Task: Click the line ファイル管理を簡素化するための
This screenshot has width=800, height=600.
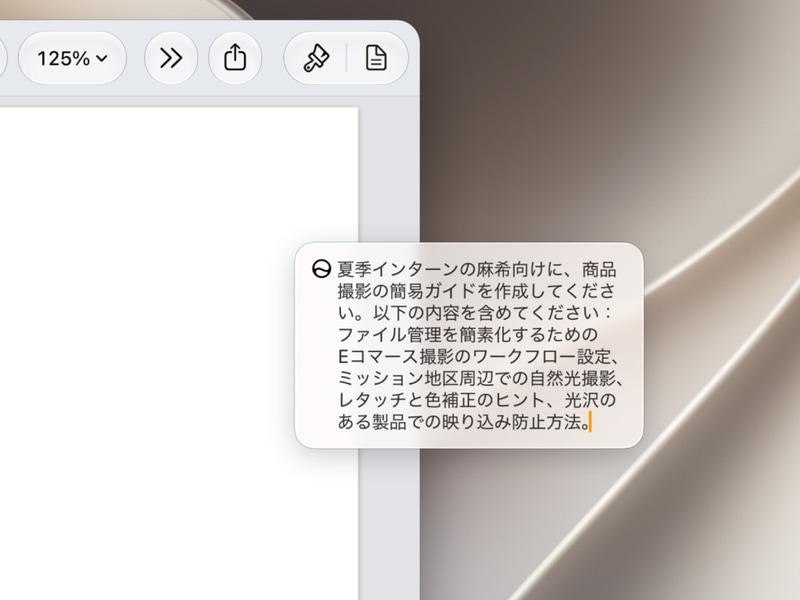Action: (x=467, y=334)
